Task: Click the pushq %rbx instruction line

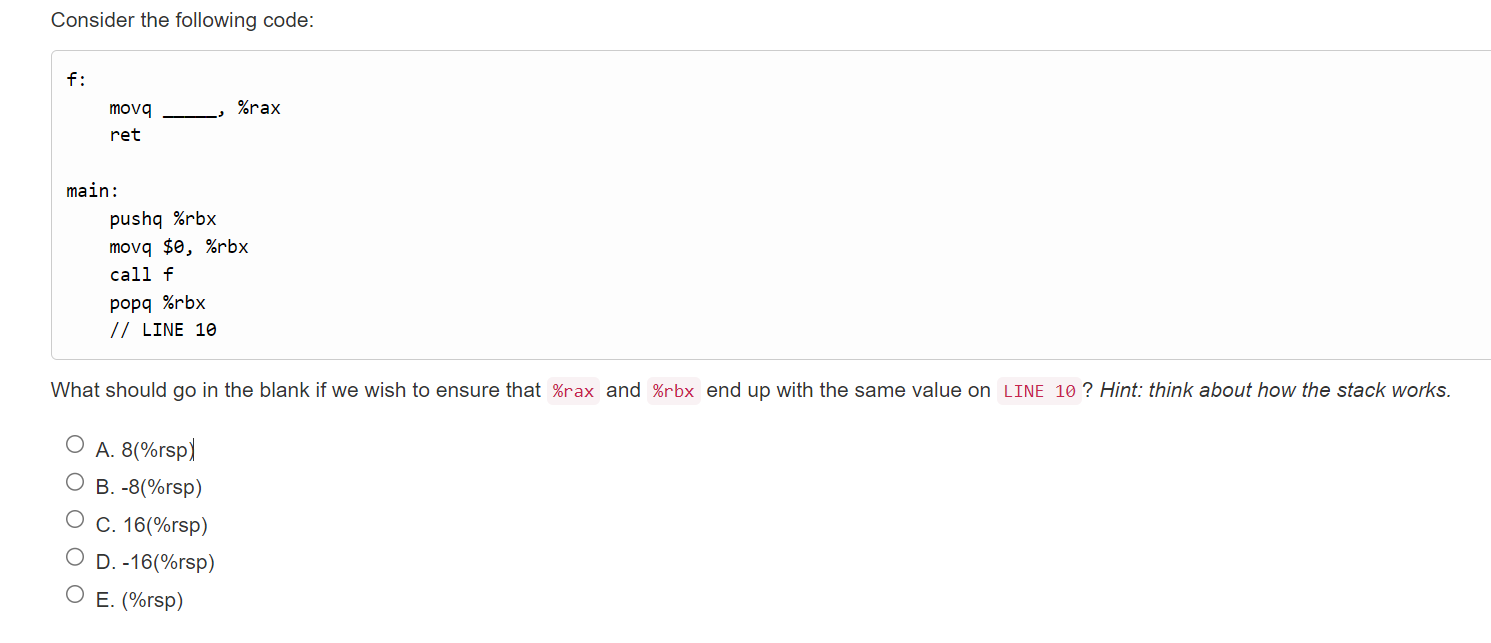Action: 163,218
